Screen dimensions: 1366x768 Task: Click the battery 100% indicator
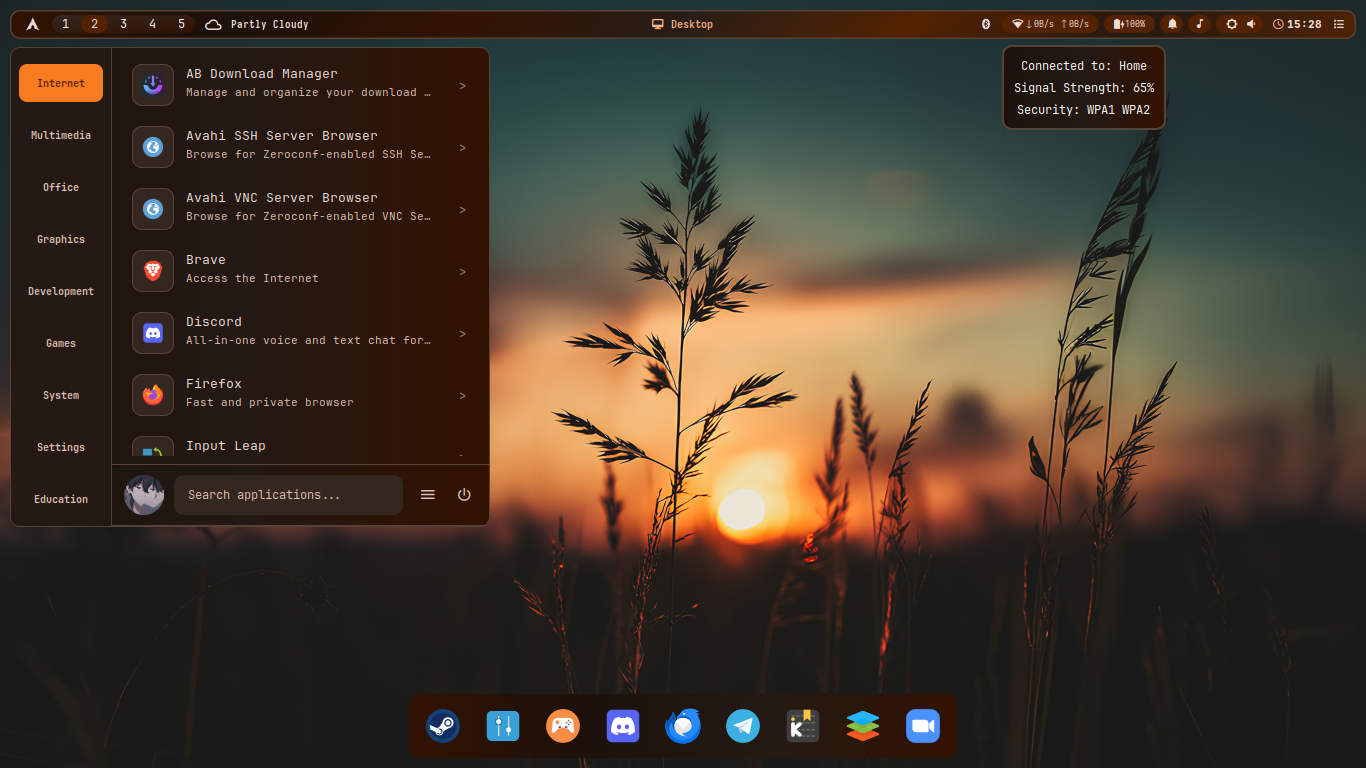(x=1129, y=24)
